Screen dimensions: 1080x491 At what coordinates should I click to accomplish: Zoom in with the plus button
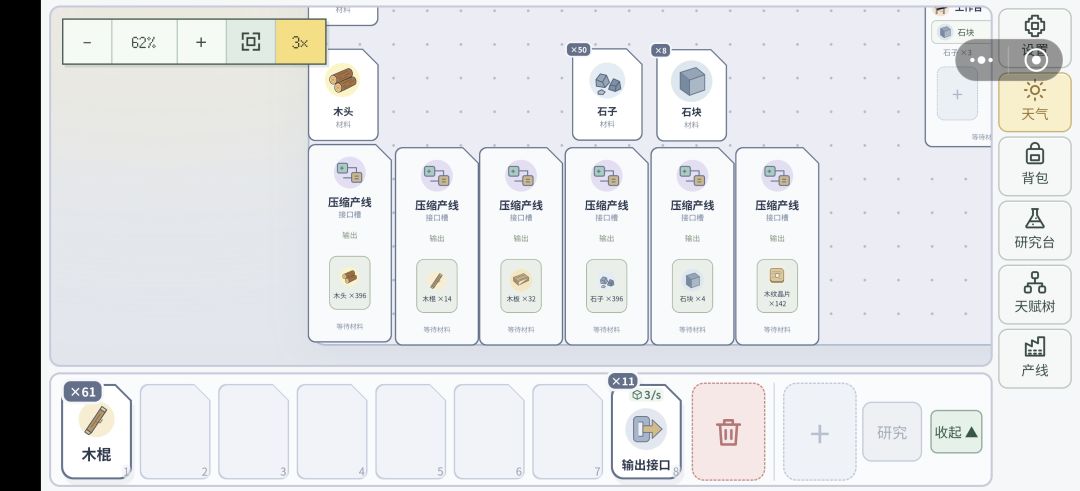[201, 42]
